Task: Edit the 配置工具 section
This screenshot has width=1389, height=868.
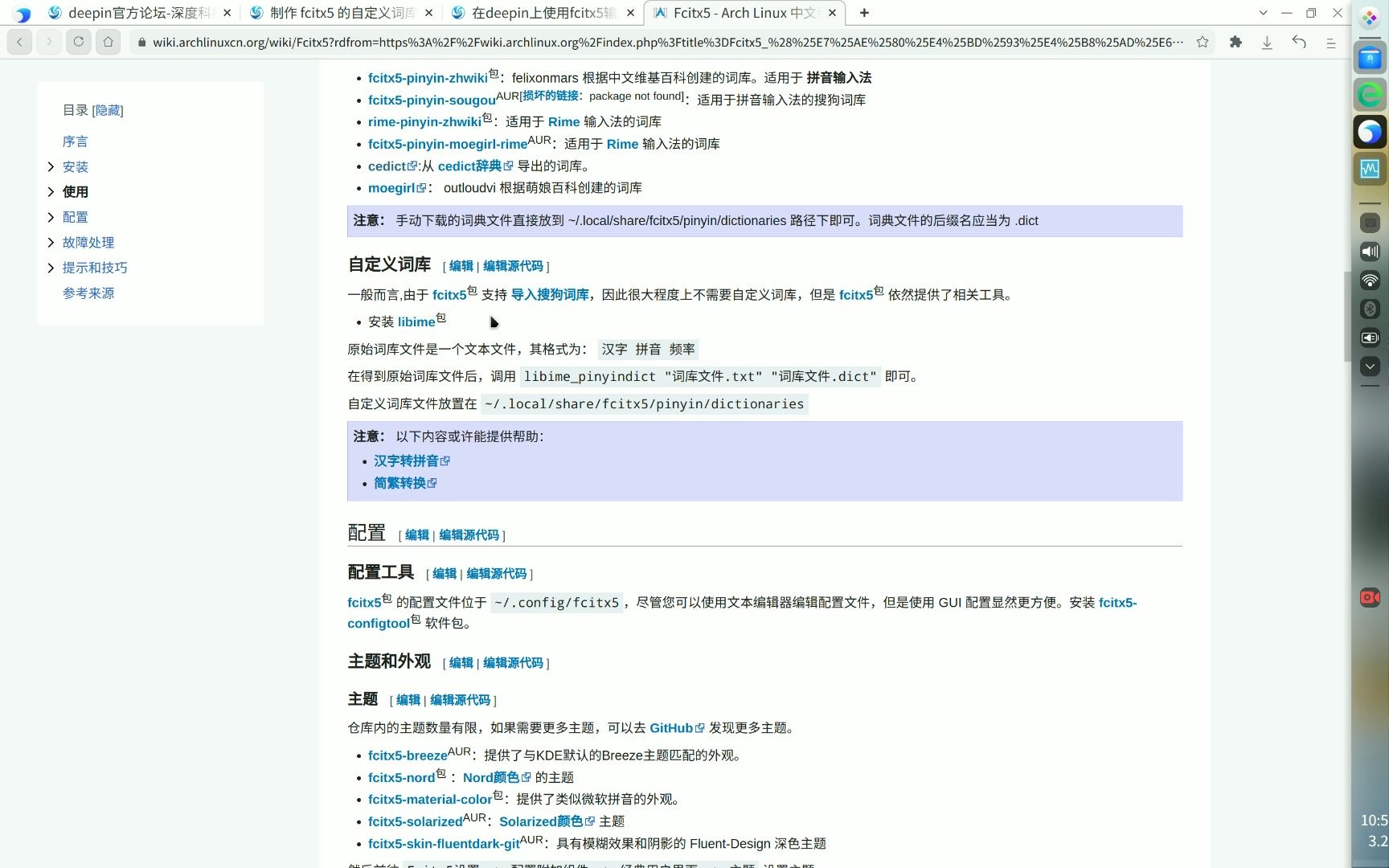Action: [x=444, y=574]
